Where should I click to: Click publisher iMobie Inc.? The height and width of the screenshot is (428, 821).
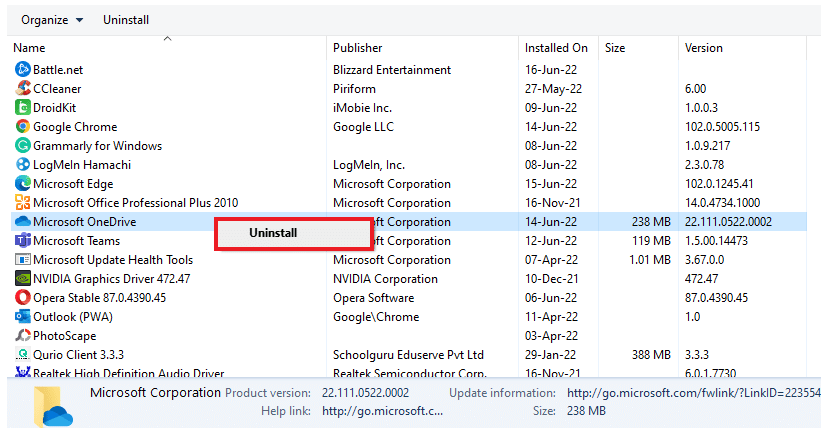[x=362, y=107]
